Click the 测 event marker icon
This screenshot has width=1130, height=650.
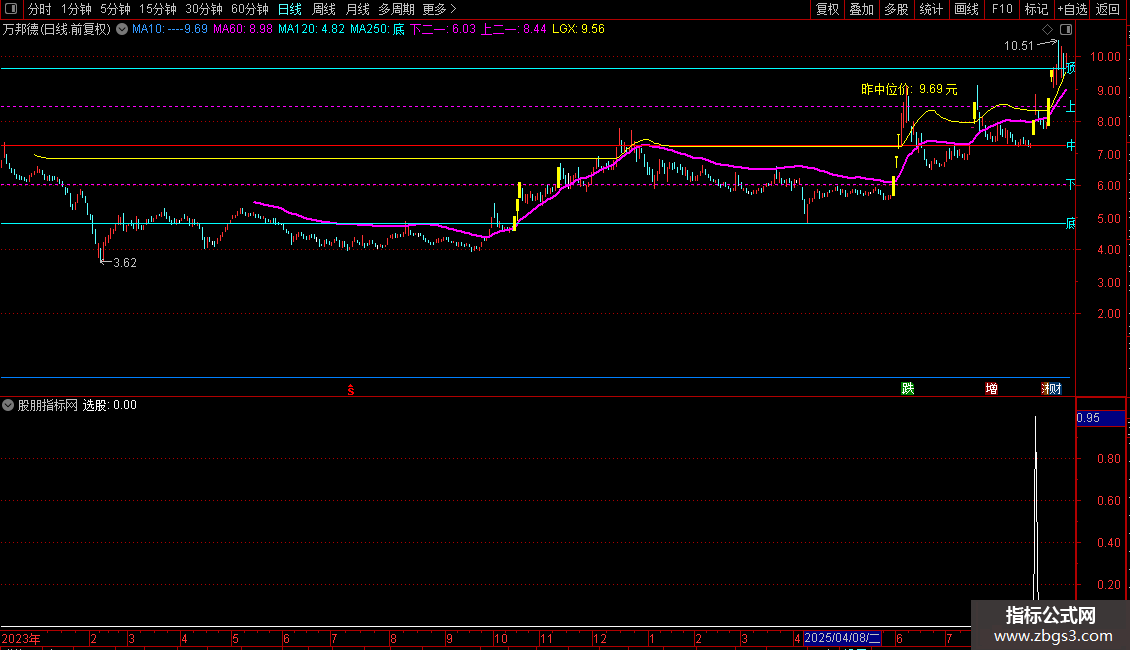(x=1046, y=388)
